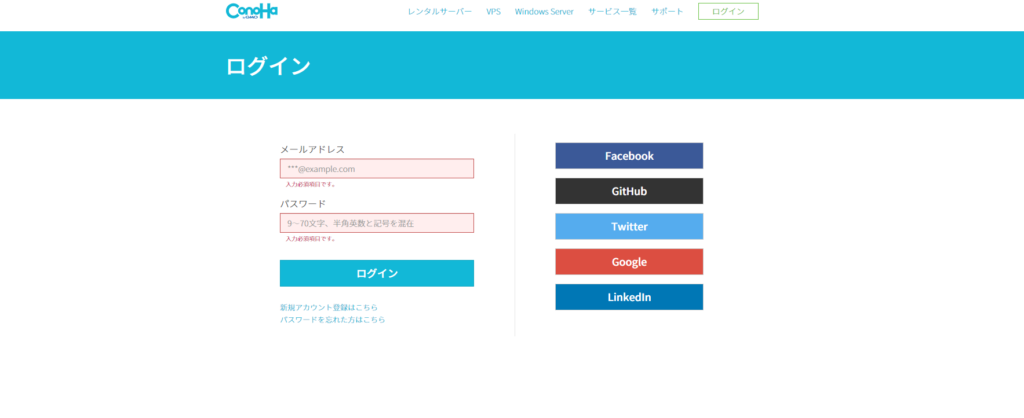
Task: Sign in with Google
Action: pyautogui.click(x=629, y=262)
